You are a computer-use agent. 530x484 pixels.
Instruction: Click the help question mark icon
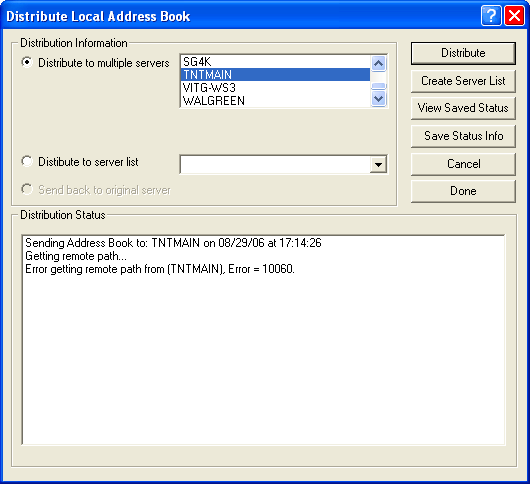(491, 16)
